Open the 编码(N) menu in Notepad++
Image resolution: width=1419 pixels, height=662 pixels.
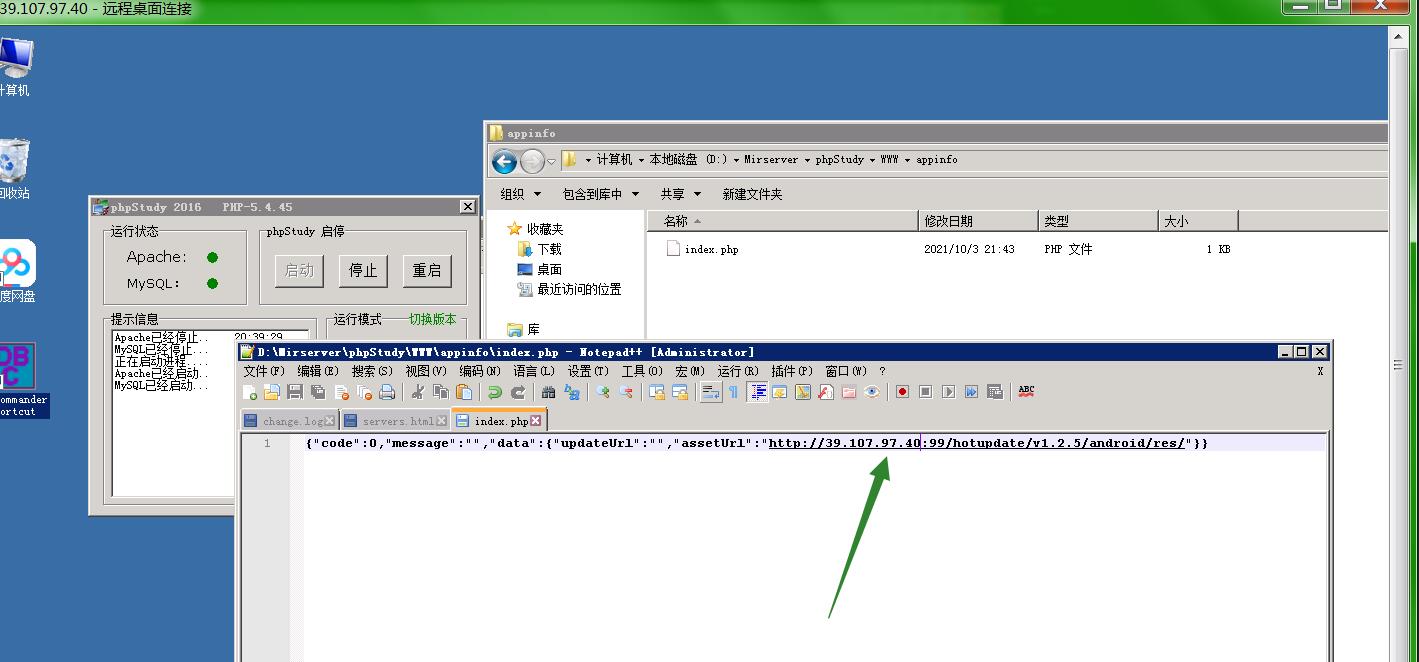pyautogui.click(x=479, y=371)
